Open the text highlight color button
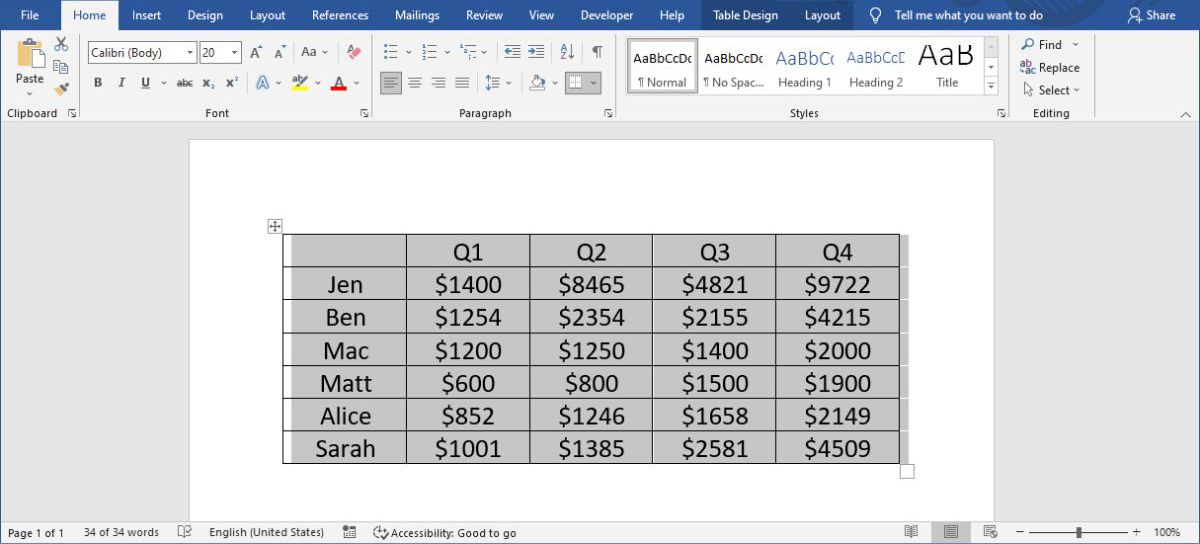 tap(299, 83)
